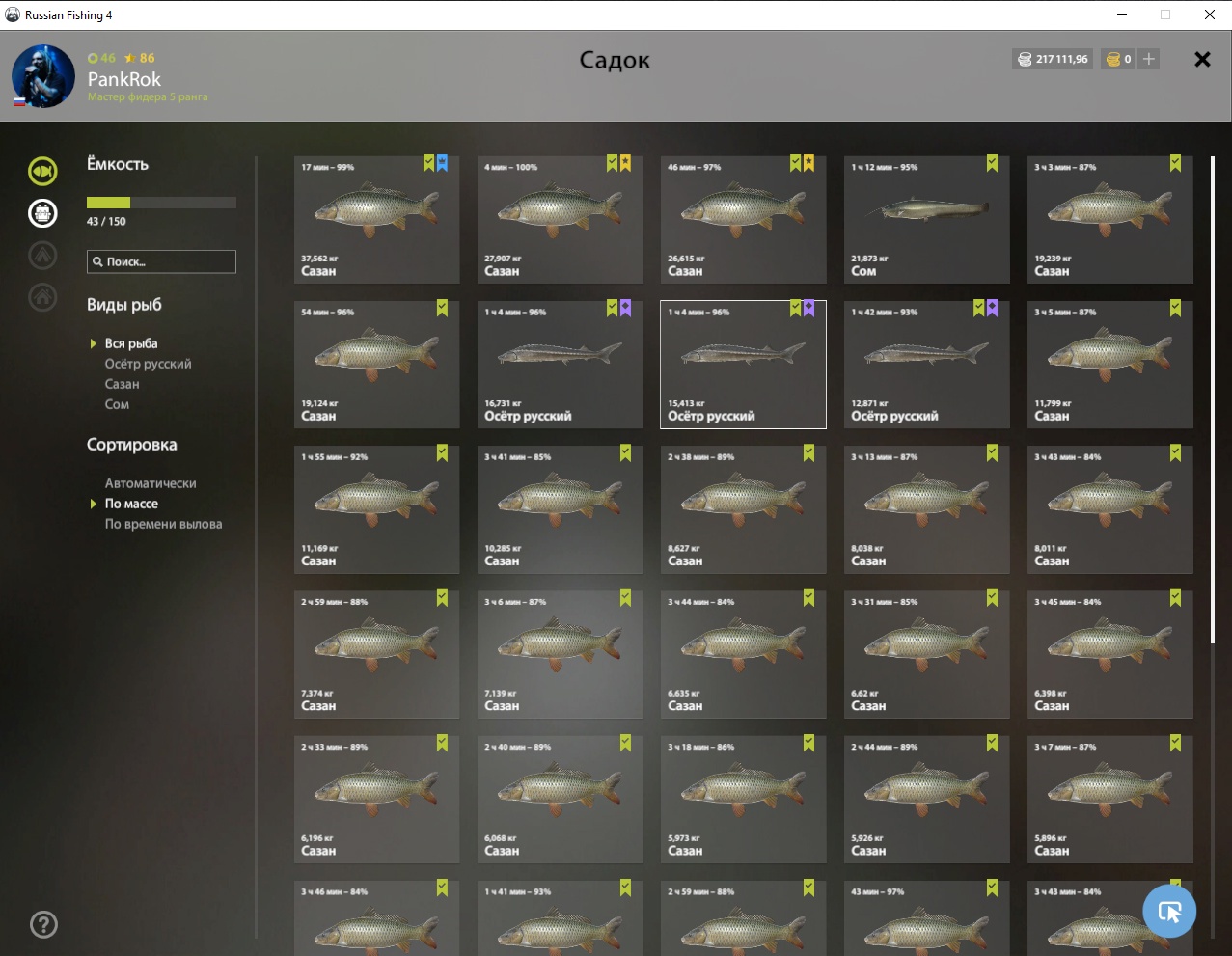Select the 5,973 кг Сазан card
The height and width of the screenshot is (956, 1232).
coord(743,800)
